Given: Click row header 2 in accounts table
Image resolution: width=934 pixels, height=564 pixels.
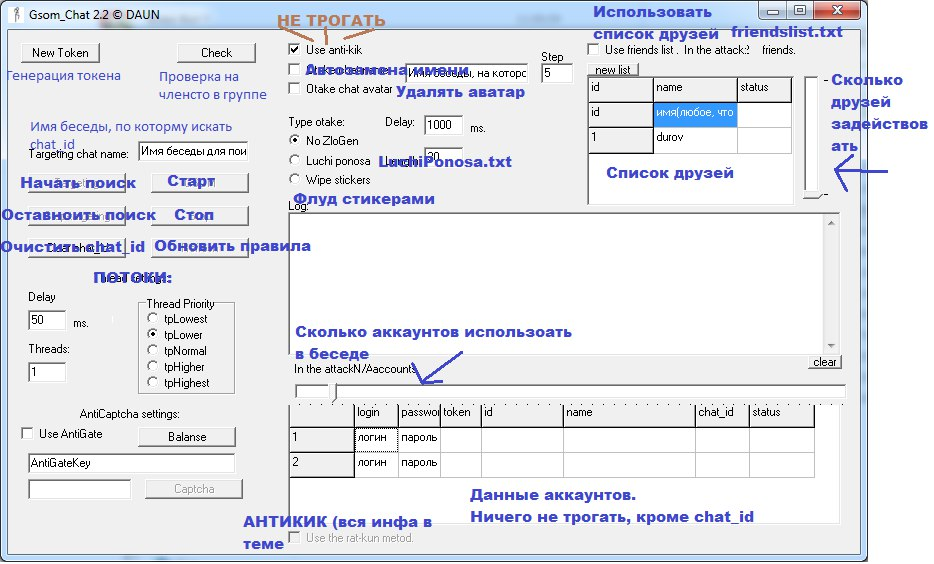Looking at the screenshot, I should (x=322, y=465).
